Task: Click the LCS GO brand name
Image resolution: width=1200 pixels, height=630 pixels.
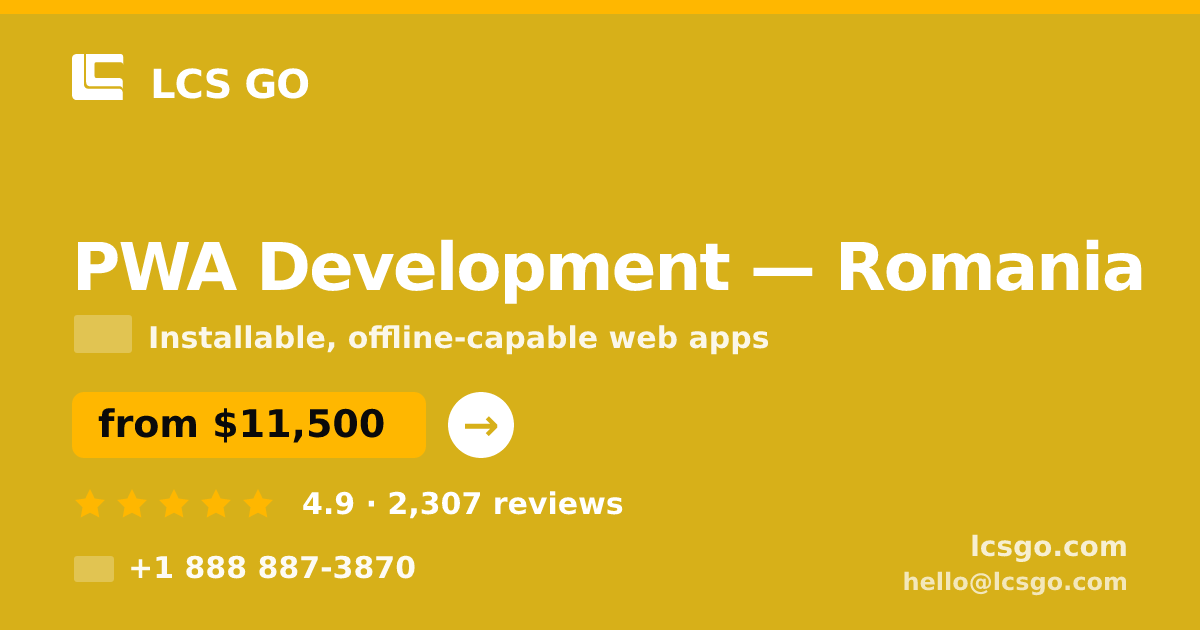Action: coord(230,86)
